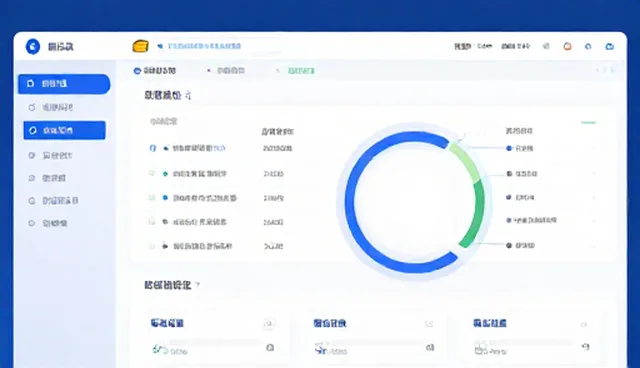Switch to the tab with the blue circle icon
The height and width of the screenshot is (368, 640).
point(155,71)
